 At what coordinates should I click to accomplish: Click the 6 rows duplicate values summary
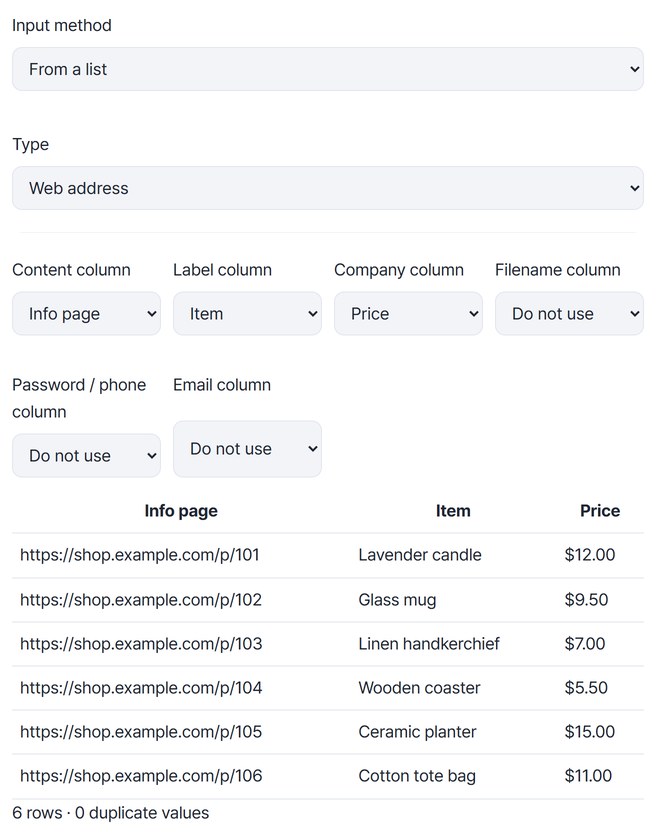click(111, 813)
